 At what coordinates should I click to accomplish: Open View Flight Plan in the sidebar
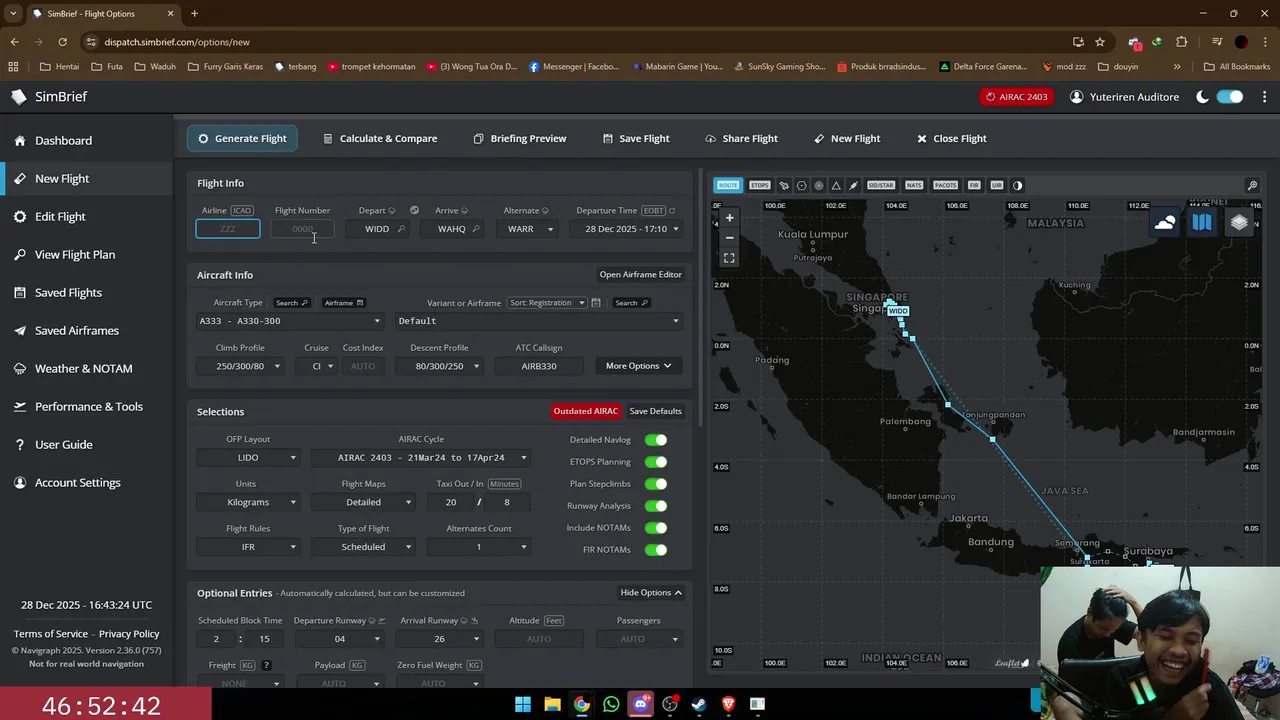click(75, 255)
